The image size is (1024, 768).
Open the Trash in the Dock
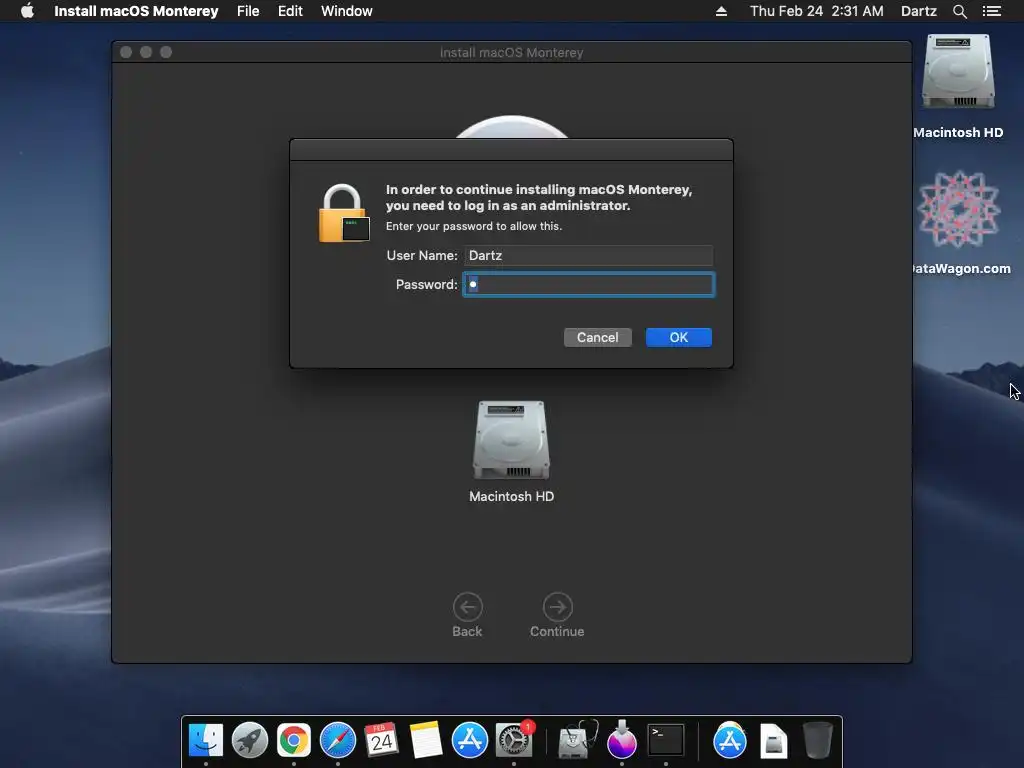coord(817,741)
